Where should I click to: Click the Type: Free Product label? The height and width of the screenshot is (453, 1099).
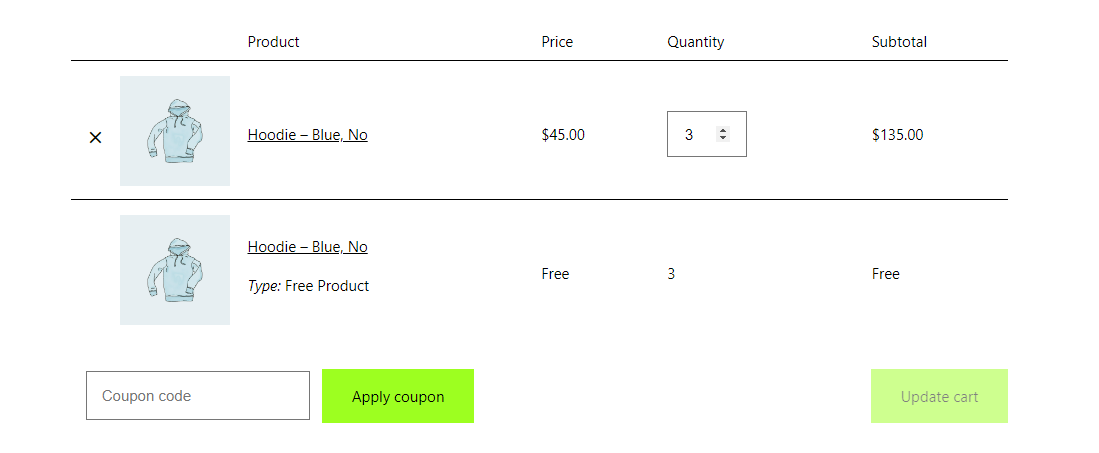point(308,286)
